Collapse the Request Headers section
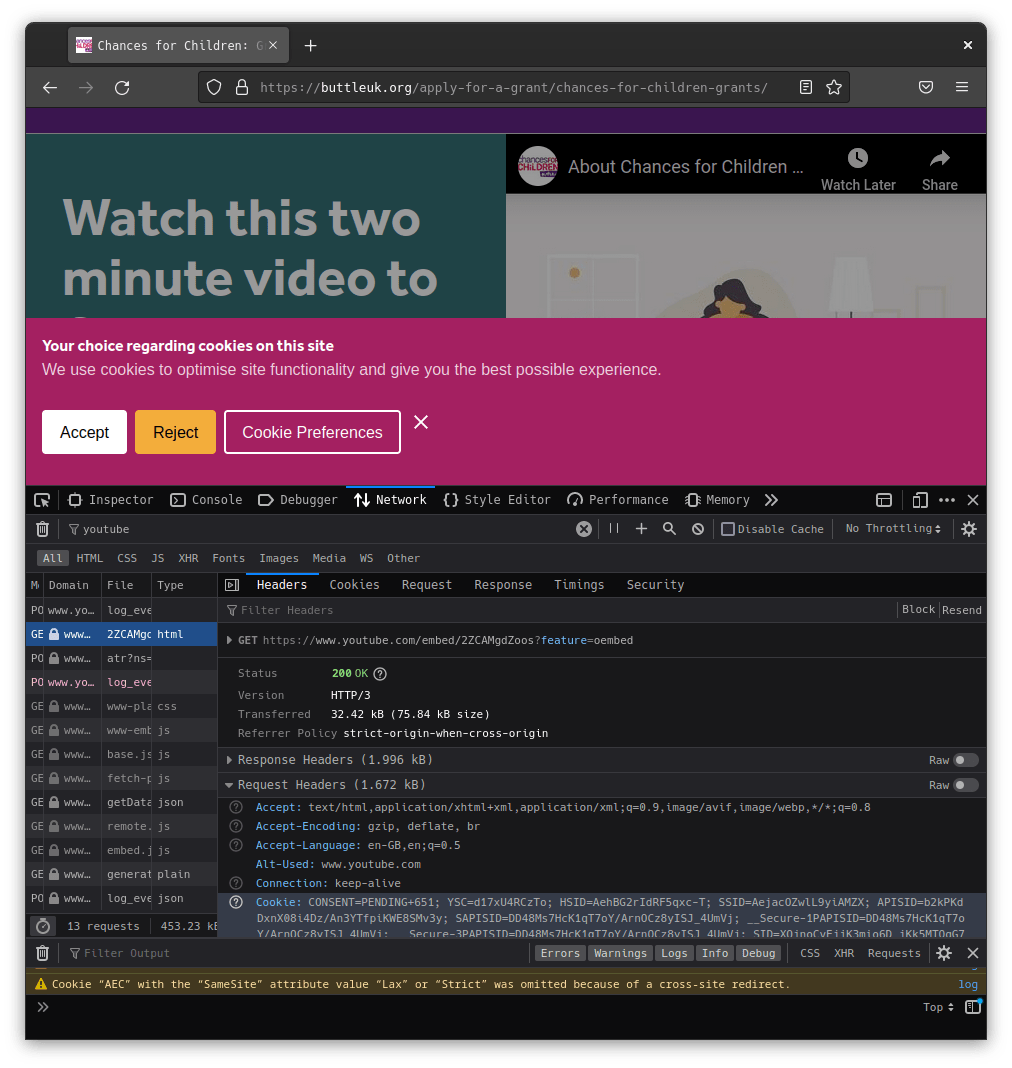Image resolution: width=1012 pixels, height=1068 pixels. pos(230,785)
